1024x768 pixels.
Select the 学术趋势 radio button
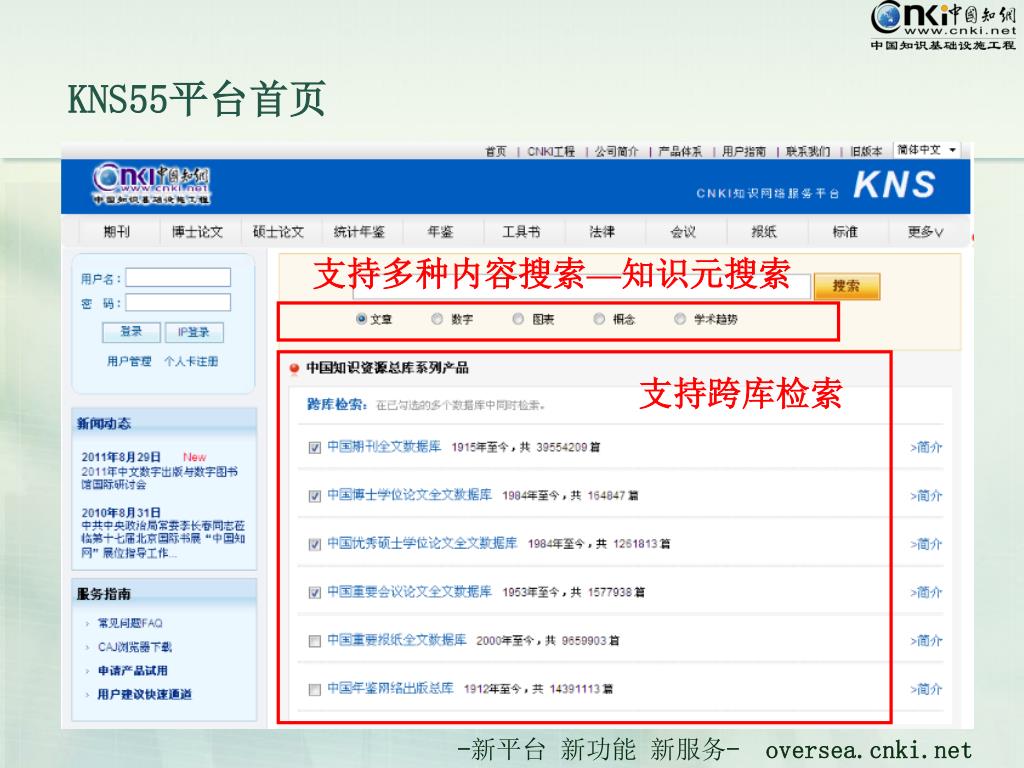tap(680, 319)
